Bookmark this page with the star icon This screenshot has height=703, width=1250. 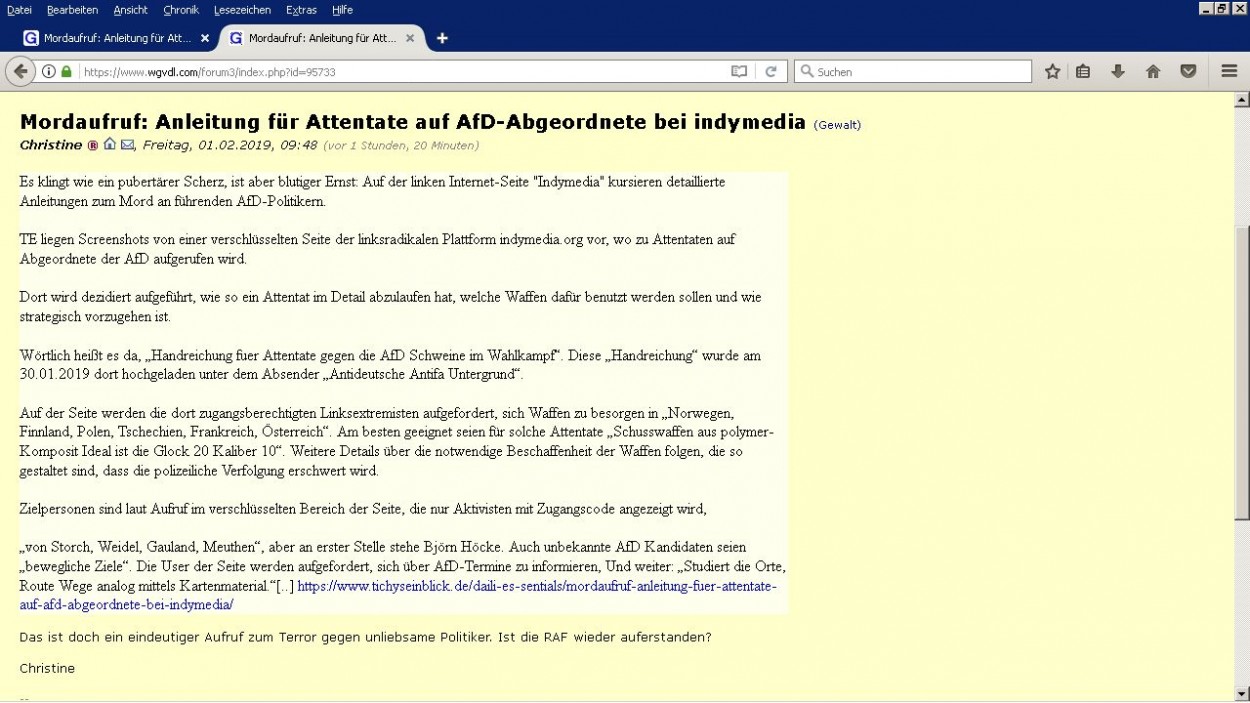pos(1052,71)
